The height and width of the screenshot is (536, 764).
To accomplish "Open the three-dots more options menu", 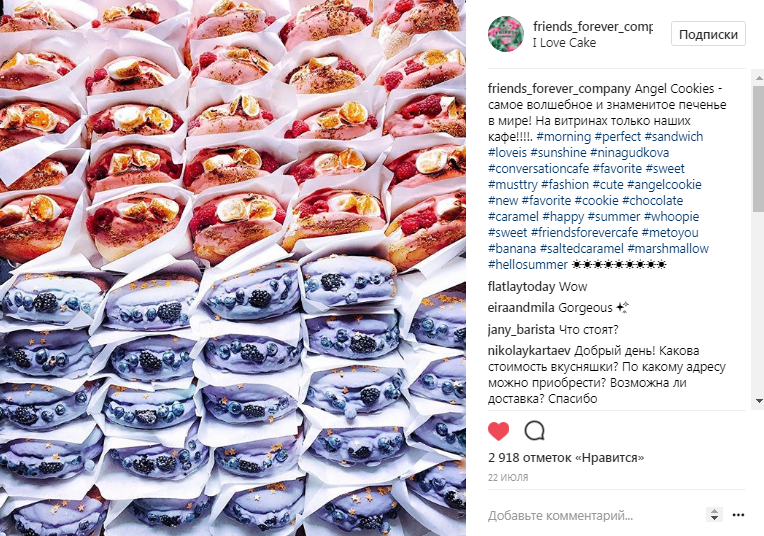I will pos(739,515).
